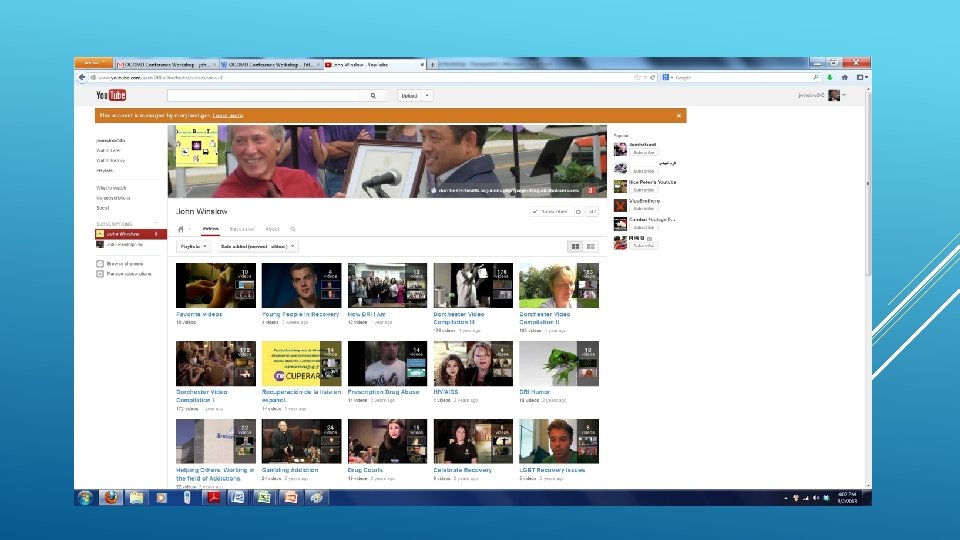Open a new browser tab
The height and width of the screenshot is (540, 960).
[432, 64]
